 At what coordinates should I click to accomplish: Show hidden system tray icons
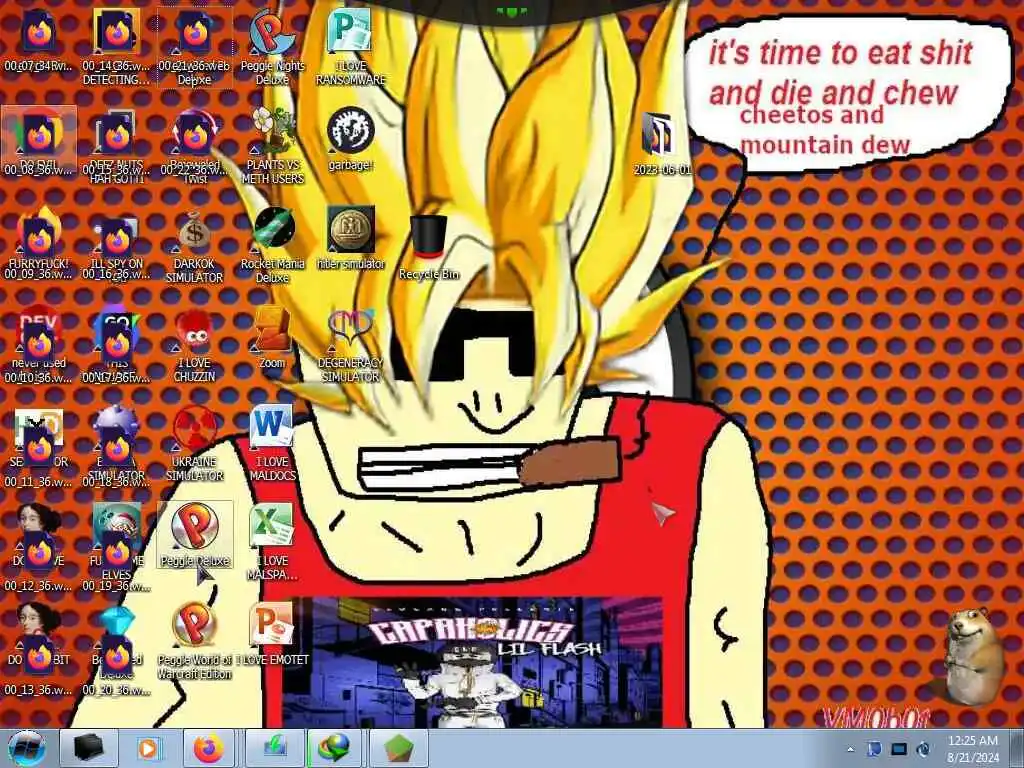[x=850, y=749]
